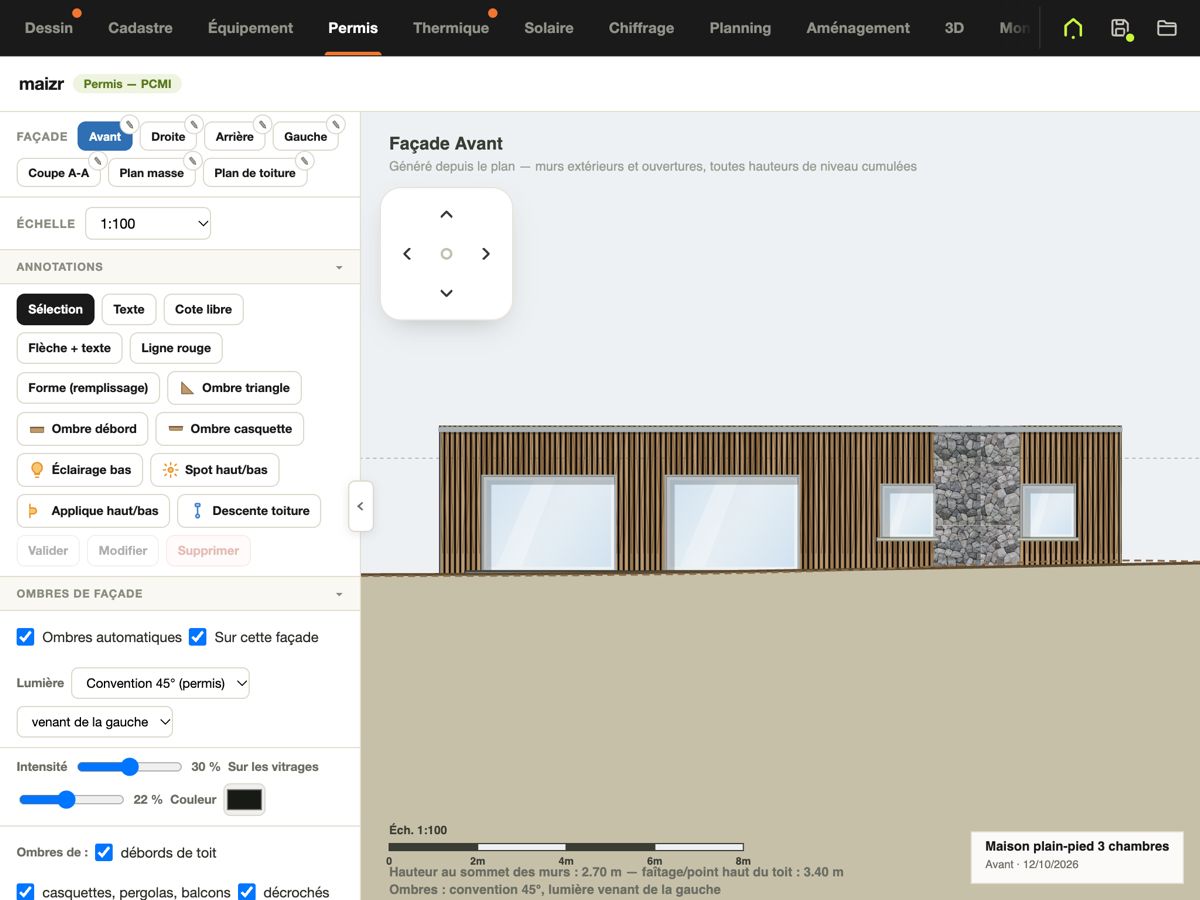1200x900 pixels.
Task: Collapse the left side panel
Action: click(360, 506)
